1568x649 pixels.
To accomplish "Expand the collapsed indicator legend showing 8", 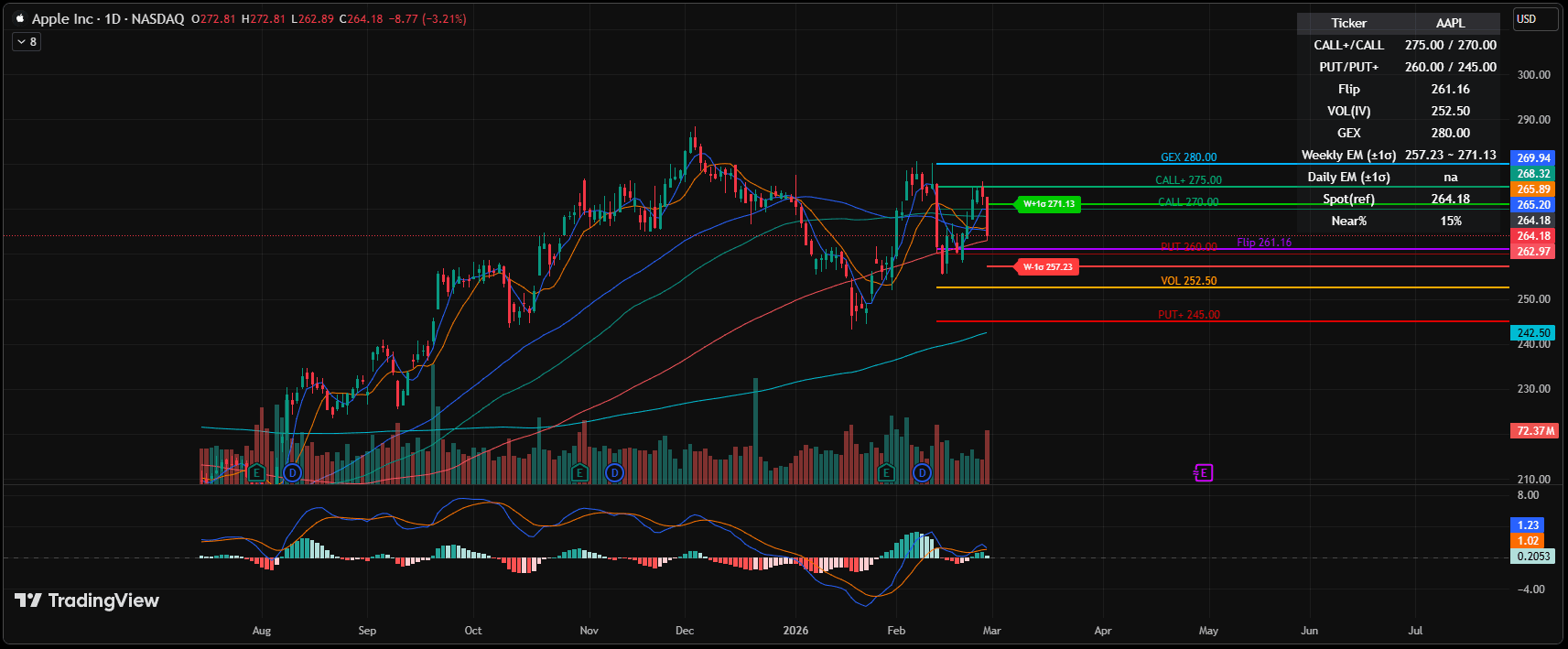I will [x=27, y=41].
